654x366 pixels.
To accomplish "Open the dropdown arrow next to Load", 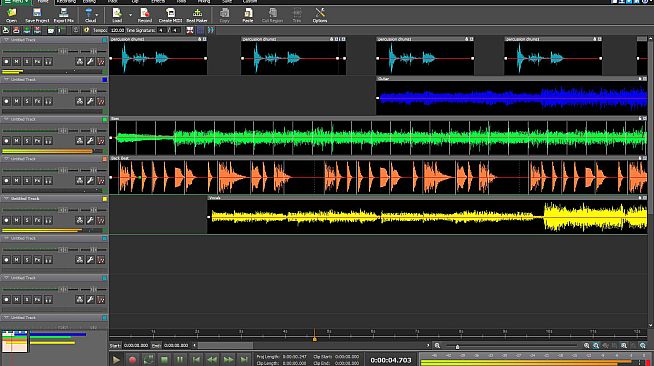I will point(130,15).
